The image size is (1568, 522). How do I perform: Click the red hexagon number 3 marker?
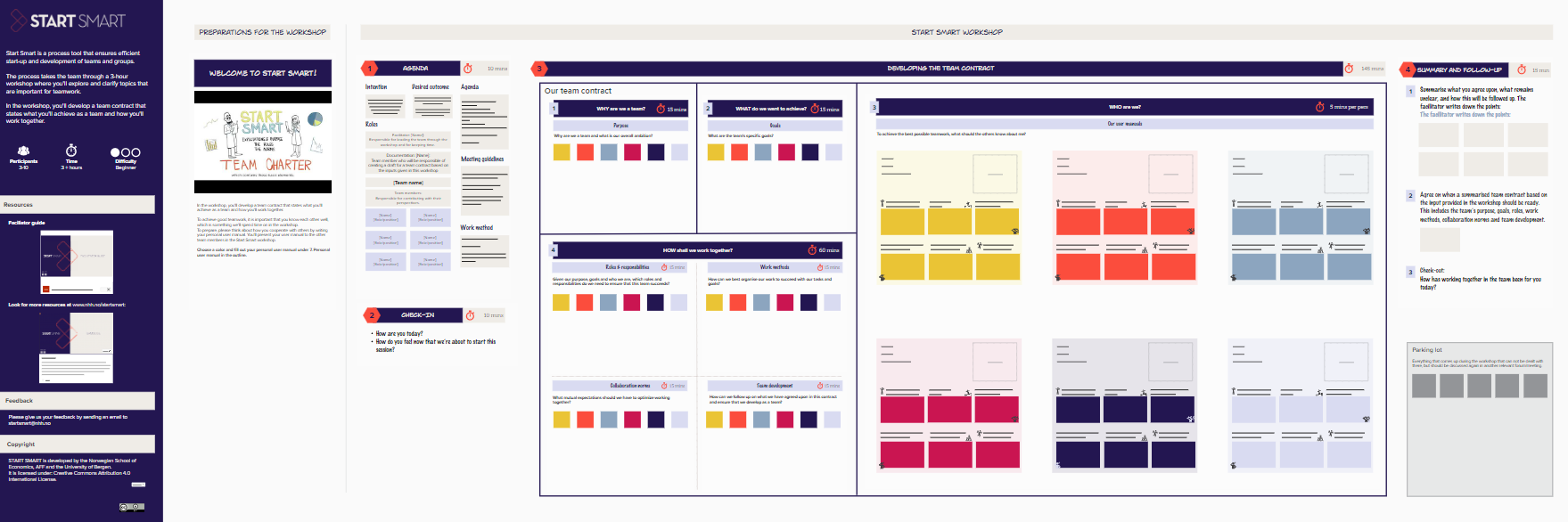pyautogui.click(x=538, y=69)
